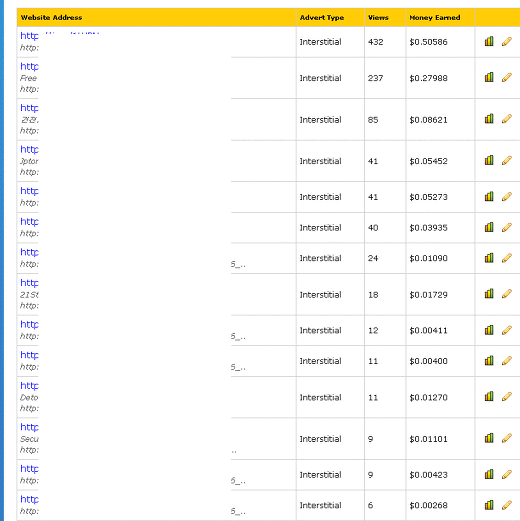Edit the entry with $0.01270 earned

pos(507,396)
